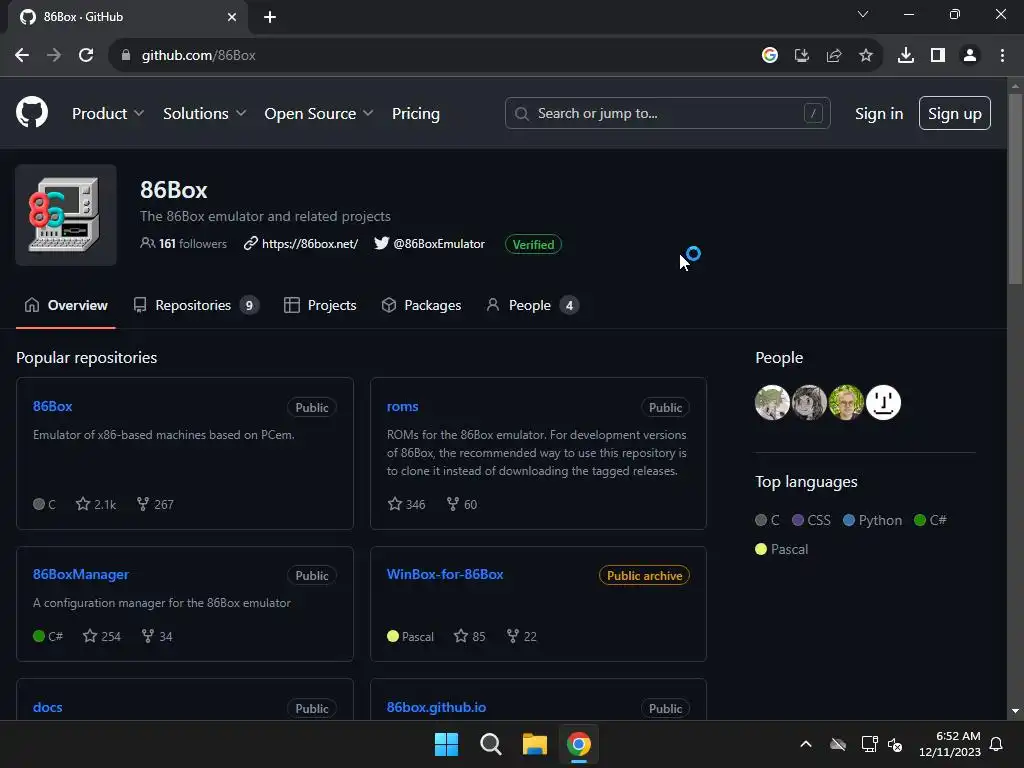Expand the Open Source menu
1024x768 pixels.
point(319,113)
